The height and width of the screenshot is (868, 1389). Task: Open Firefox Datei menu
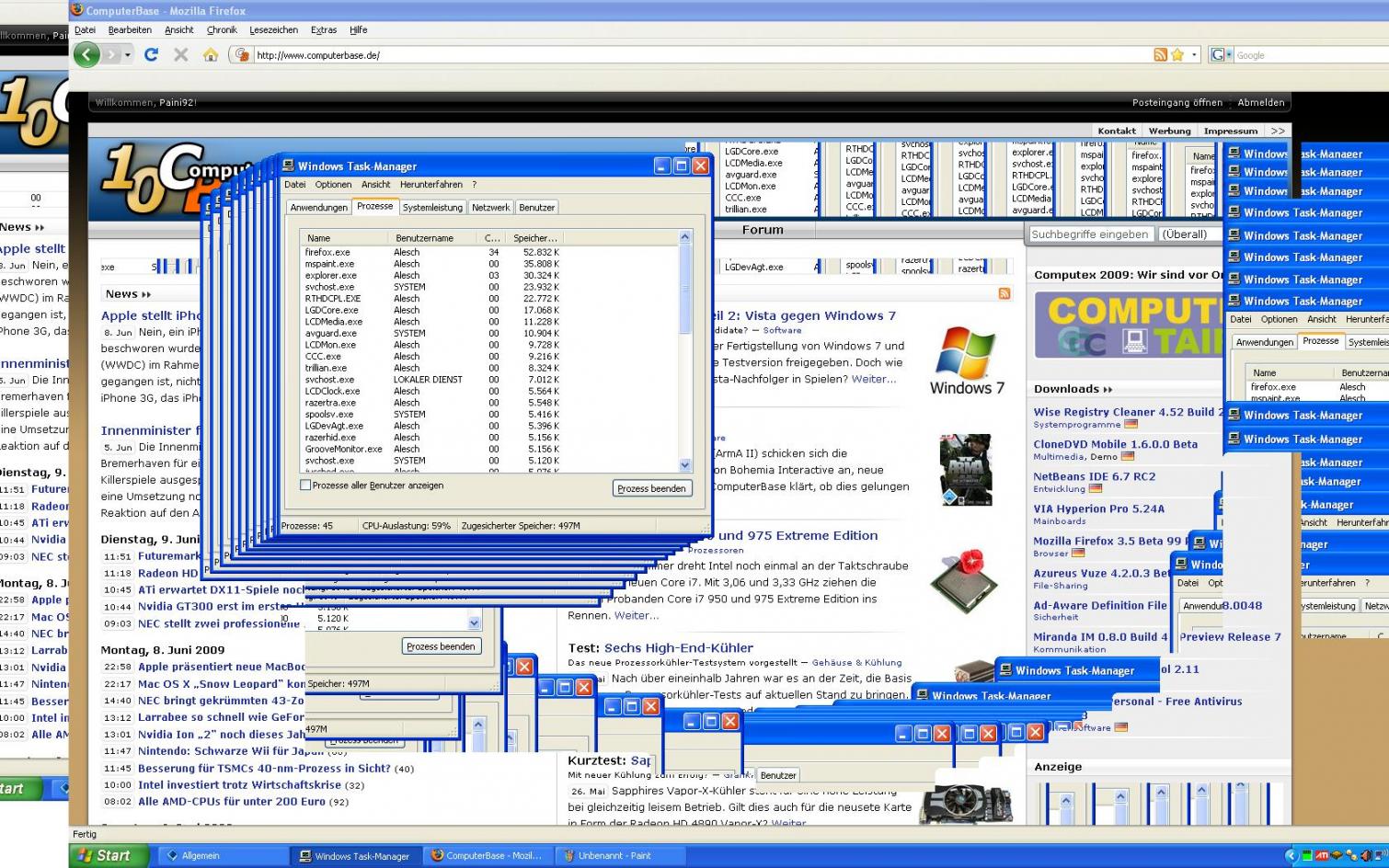point(85,30)
